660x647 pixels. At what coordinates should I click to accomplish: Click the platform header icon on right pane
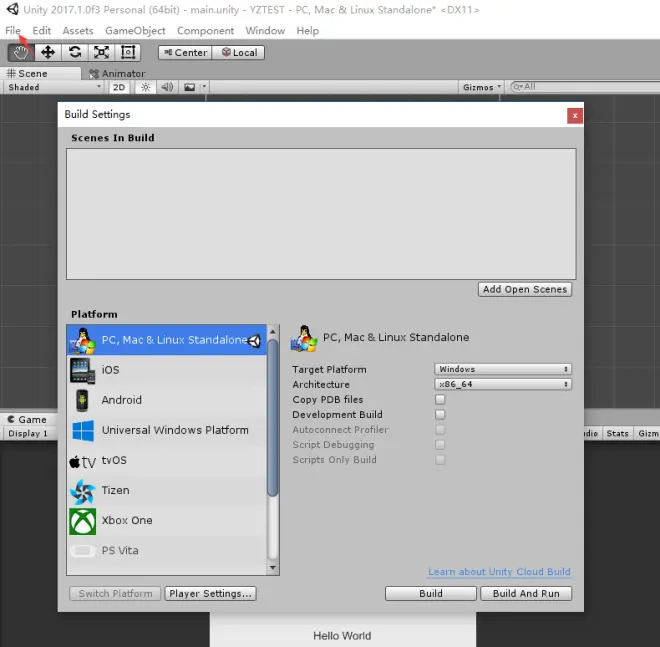click(x=304, y=338)
